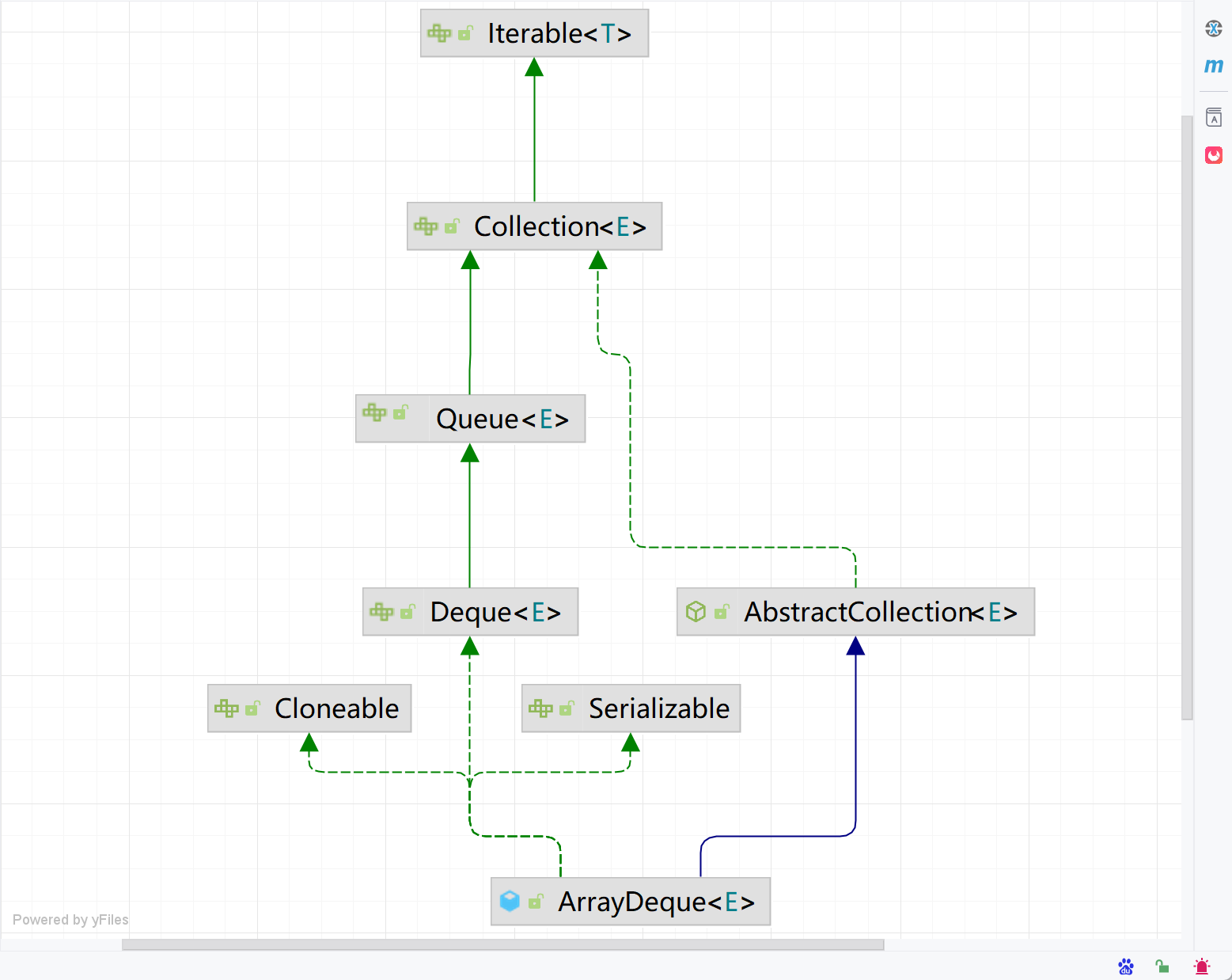Click the blue class icon on ArrayDeque node
Image resolution: width=1232 pixels, height=980 pixels.
[x=510, y=901]
